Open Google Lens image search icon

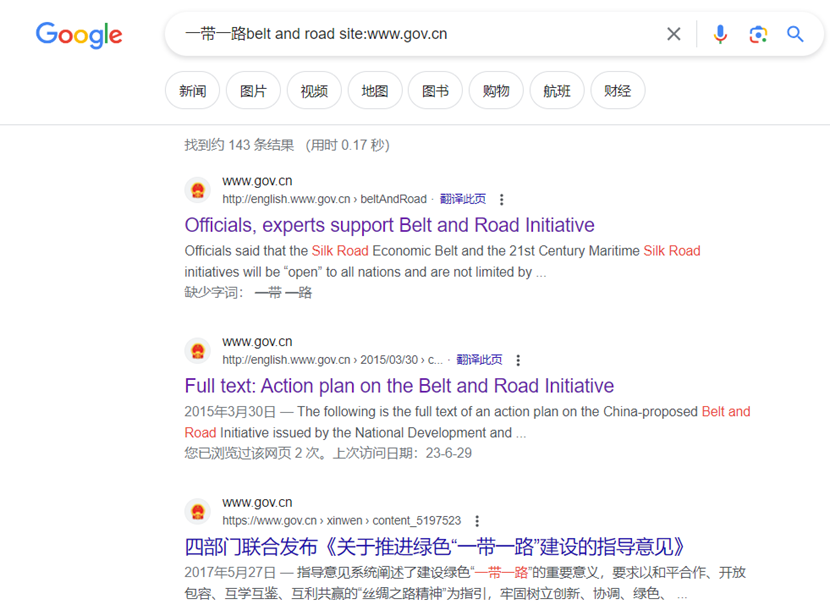[758, 34]
